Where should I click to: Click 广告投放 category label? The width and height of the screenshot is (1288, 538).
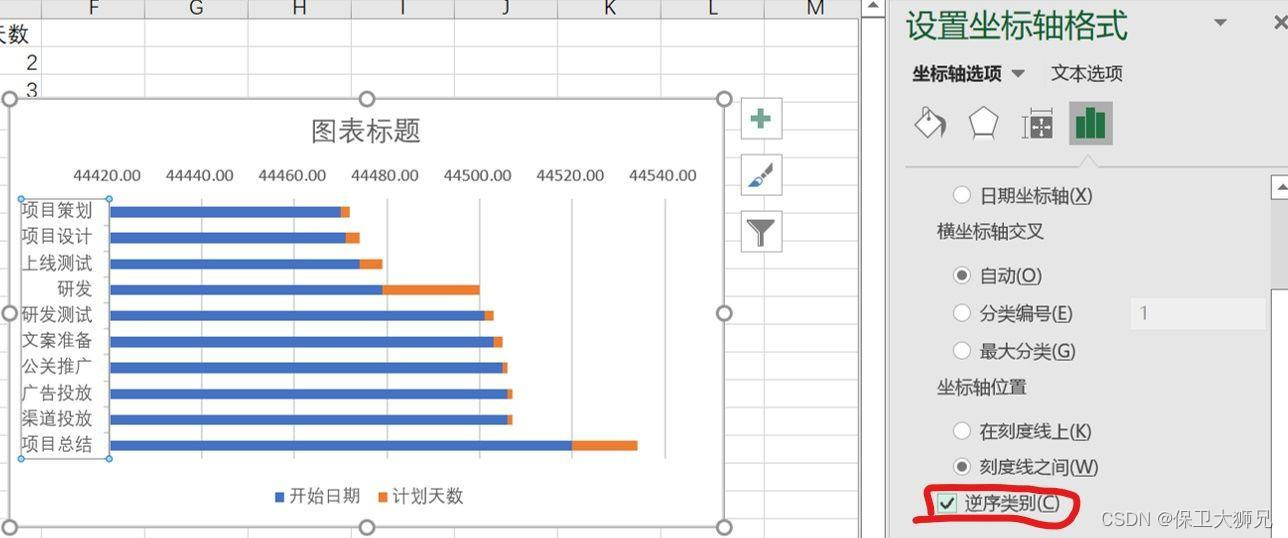tap(57, 393)
